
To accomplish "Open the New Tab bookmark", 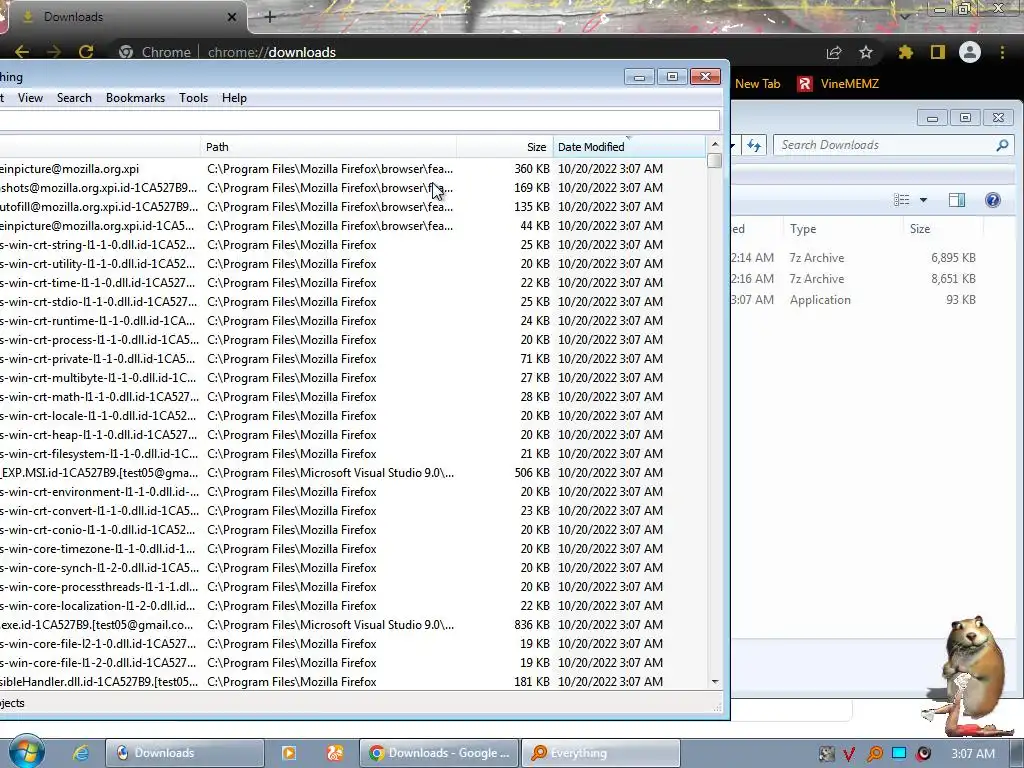I will [x=758, y=84].
